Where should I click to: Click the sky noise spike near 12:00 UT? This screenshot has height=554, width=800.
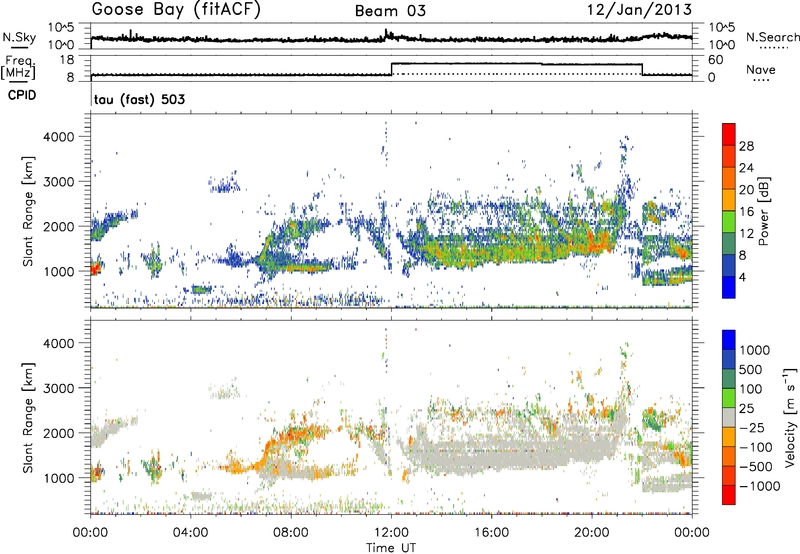coord(386,34)
